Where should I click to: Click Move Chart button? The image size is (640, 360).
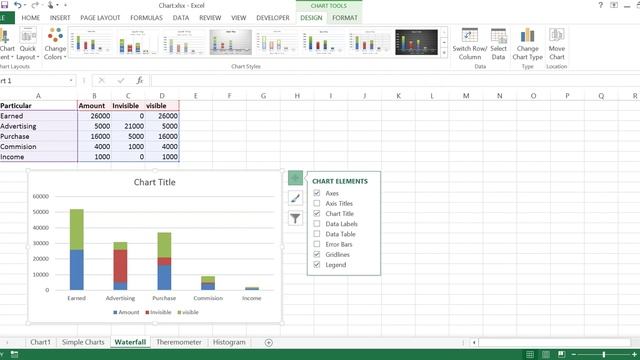(x=557, y=44)
